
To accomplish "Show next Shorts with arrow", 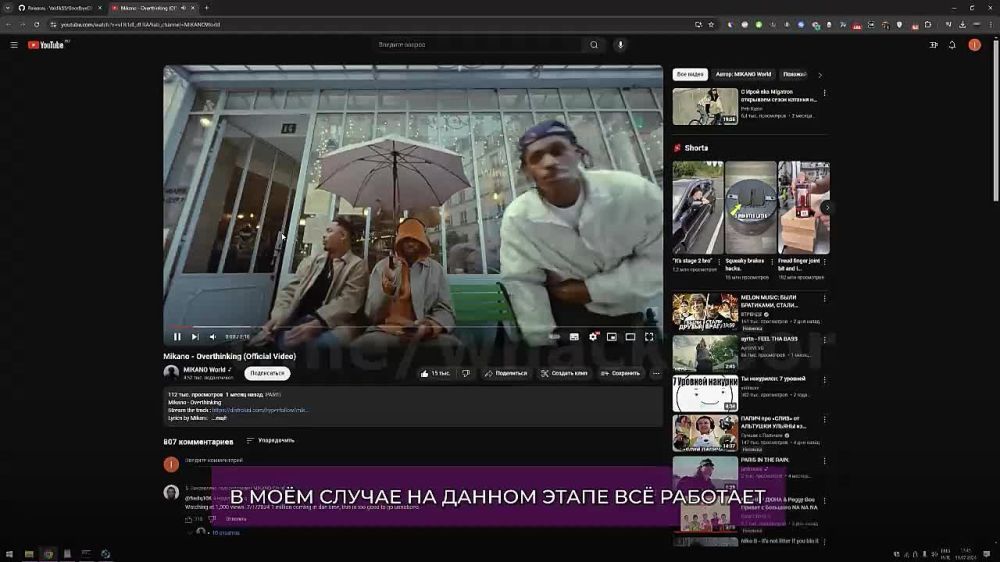I will pos(827,207).
